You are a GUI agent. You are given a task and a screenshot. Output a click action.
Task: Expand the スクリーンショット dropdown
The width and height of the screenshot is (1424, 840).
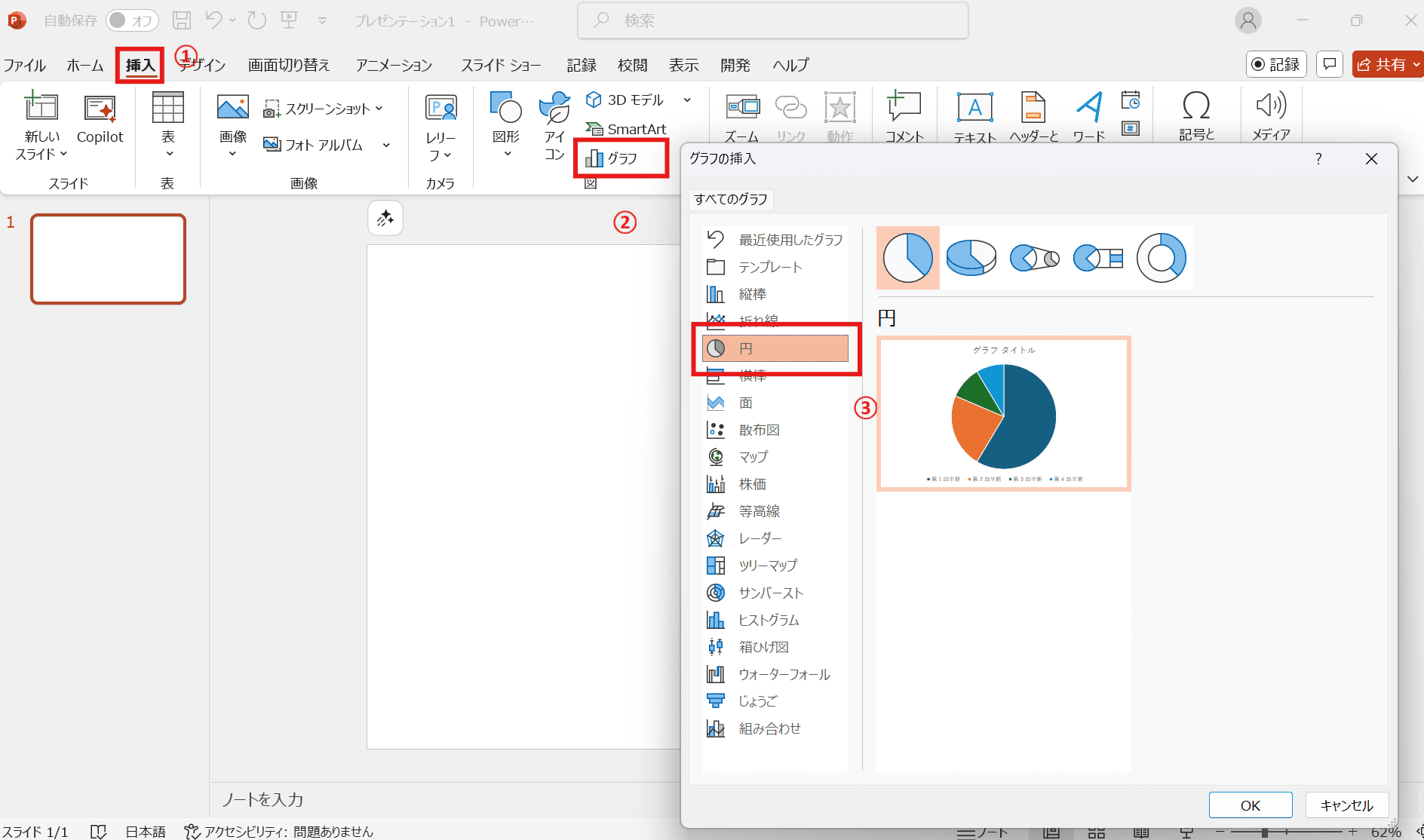tap(379, 109)
